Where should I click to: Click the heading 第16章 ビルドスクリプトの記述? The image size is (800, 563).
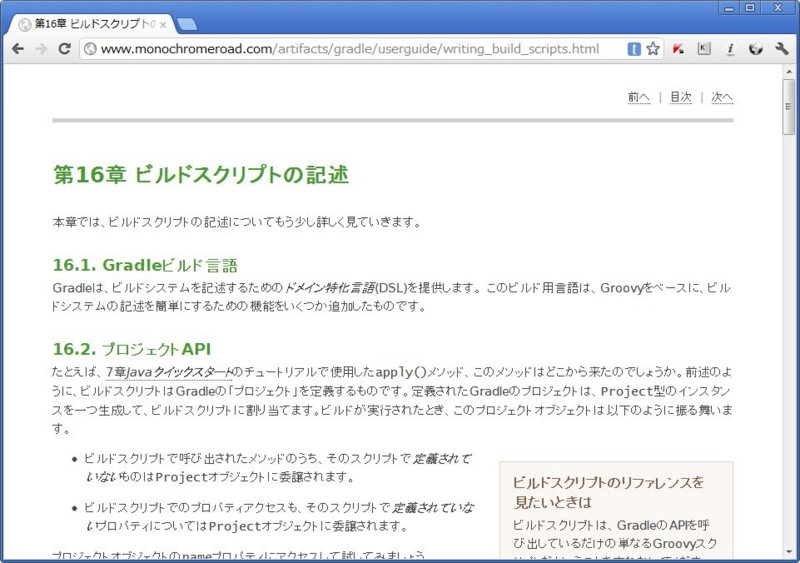pos(201,175)
